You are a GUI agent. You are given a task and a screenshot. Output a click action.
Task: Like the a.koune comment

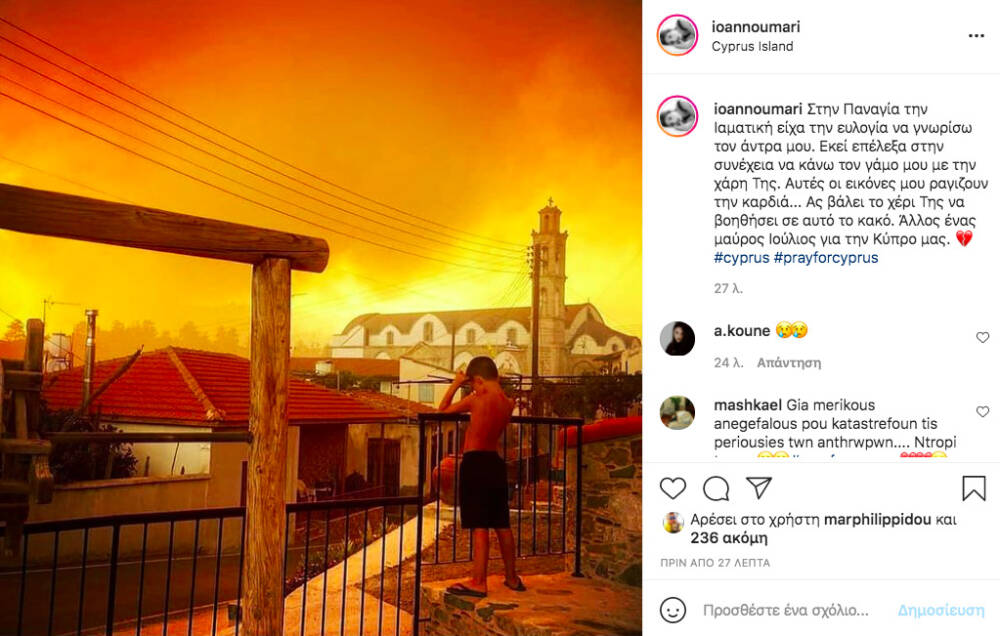pyautogui.click(x=982, y=337)
